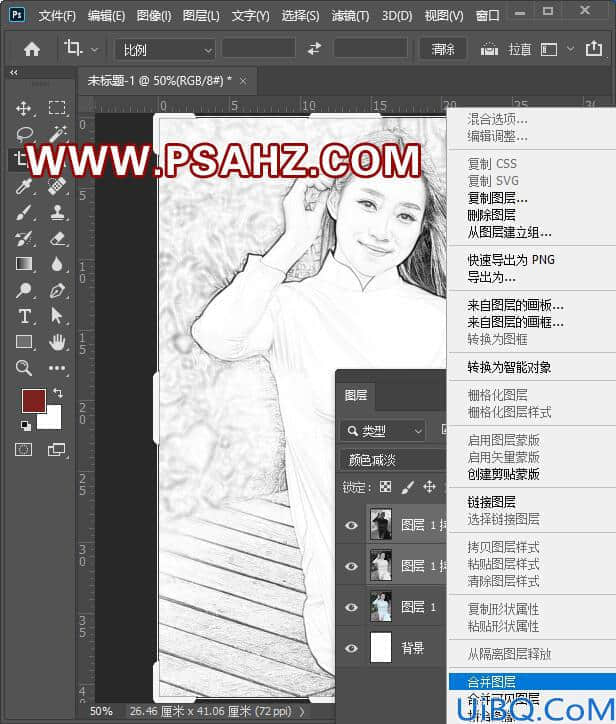Select the Eyedropper tool
616x724 pixels.
coord(23,187)
